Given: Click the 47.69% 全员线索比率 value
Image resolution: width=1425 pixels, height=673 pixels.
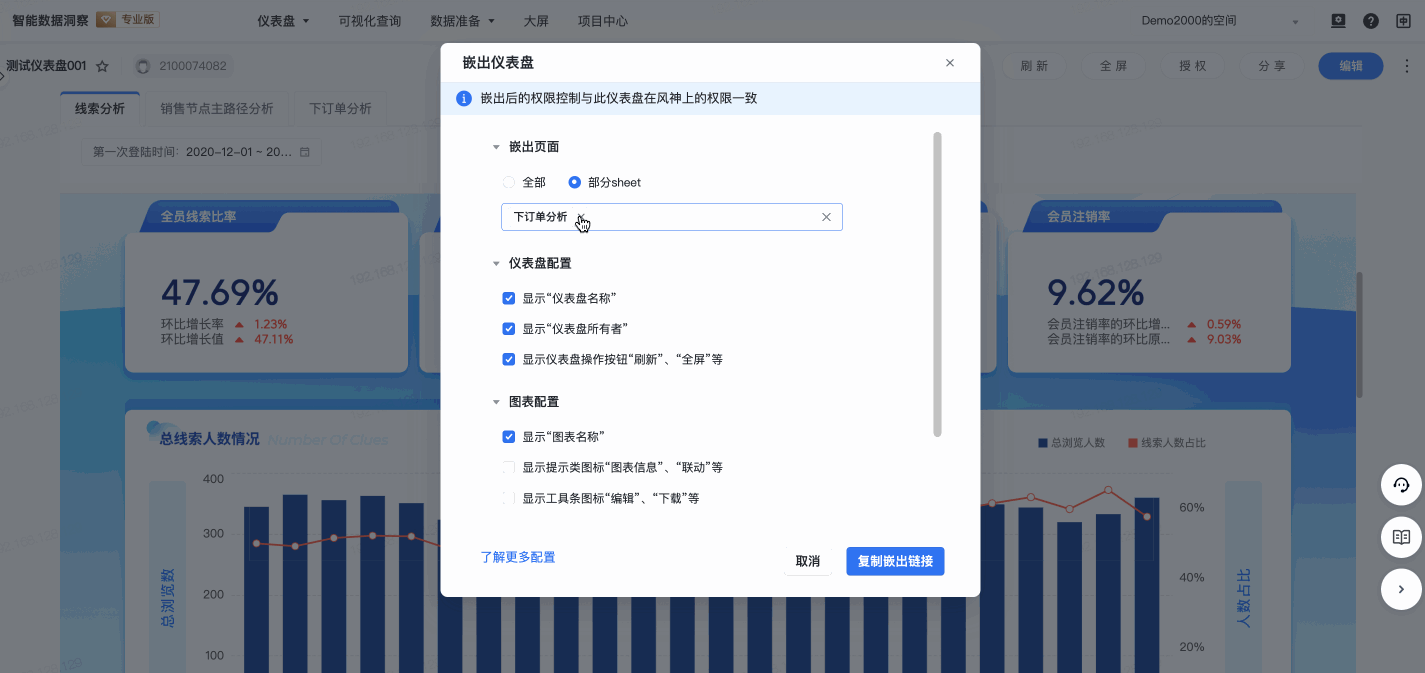Looking at the screenshot, I should click(219, 293).
